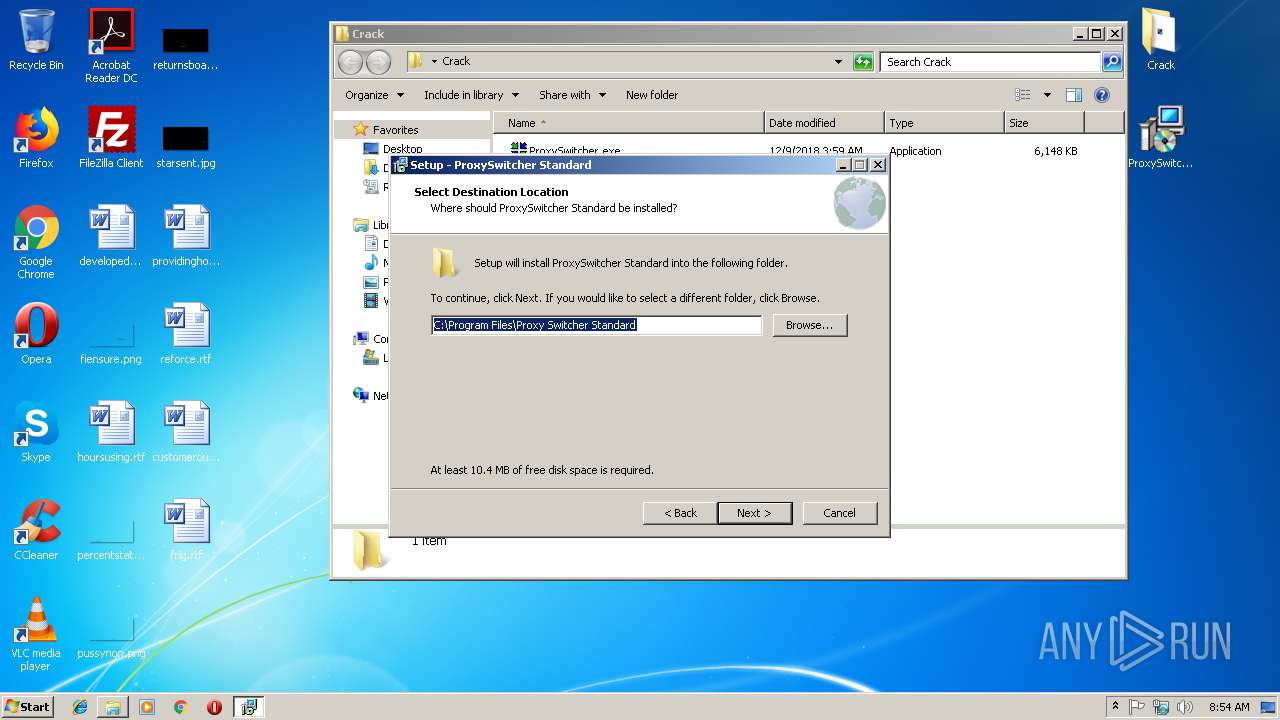The height and width of the screenshot is (720, 1280).
Task: Select hoursusing.rtf desktop document
Action: [x=111, y=432]
